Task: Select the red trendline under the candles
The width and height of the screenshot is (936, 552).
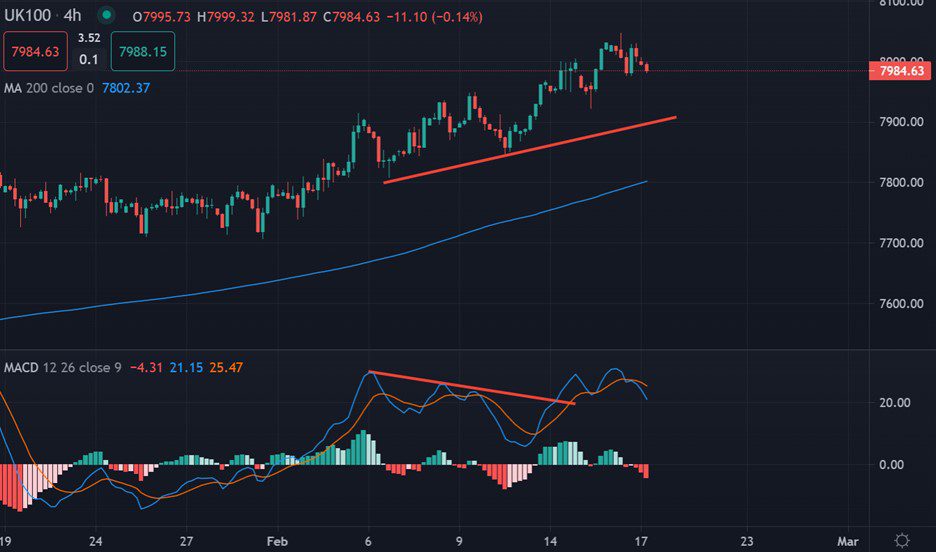Action: pyautogui.click(x=530, y=150)
